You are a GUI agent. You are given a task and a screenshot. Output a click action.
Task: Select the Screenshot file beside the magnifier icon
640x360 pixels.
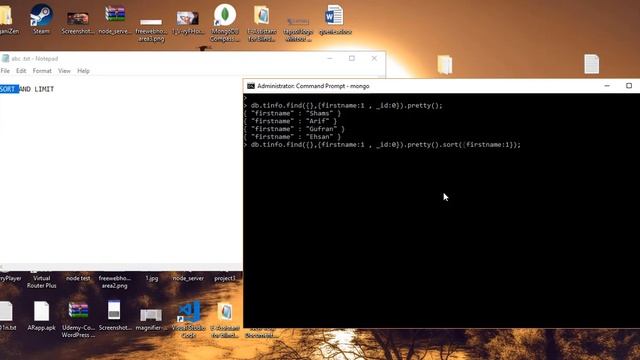(x=114, y=311)
